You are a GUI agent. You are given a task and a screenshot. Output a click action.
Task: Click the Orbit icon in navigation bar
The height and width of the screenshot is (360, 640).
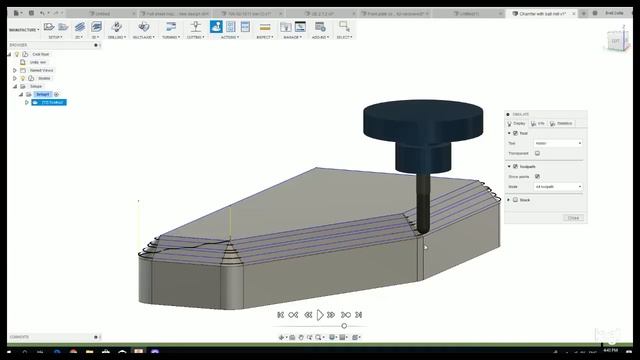tap(281, 337)
